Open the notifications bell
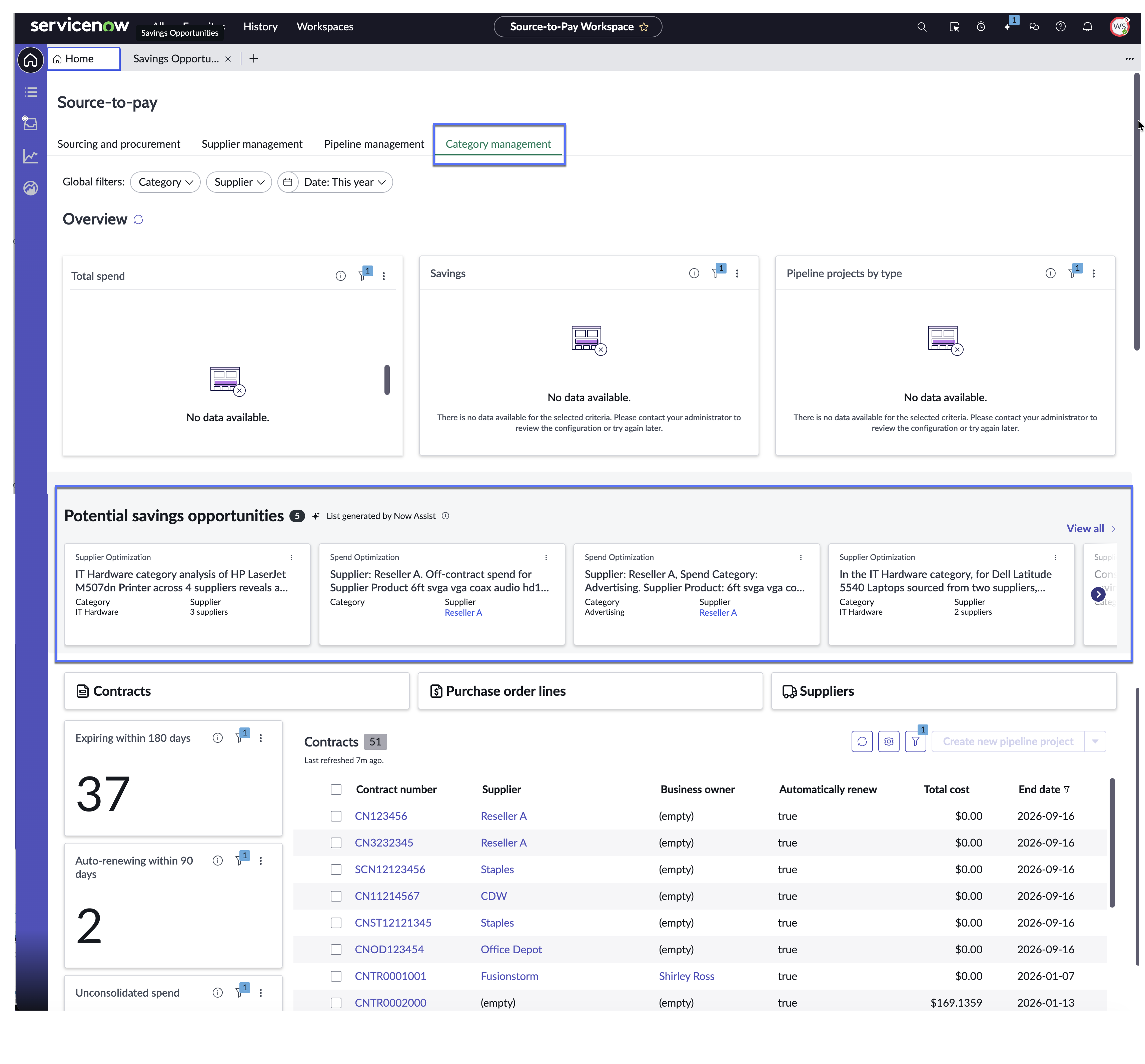 point(1087,27)
